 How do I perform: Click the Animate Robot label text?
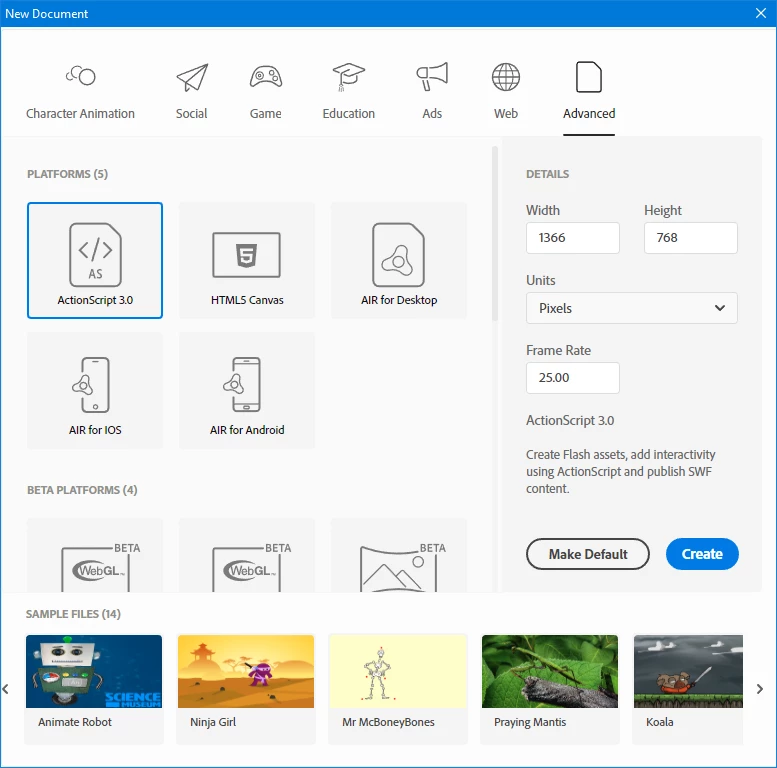[75, 722]
